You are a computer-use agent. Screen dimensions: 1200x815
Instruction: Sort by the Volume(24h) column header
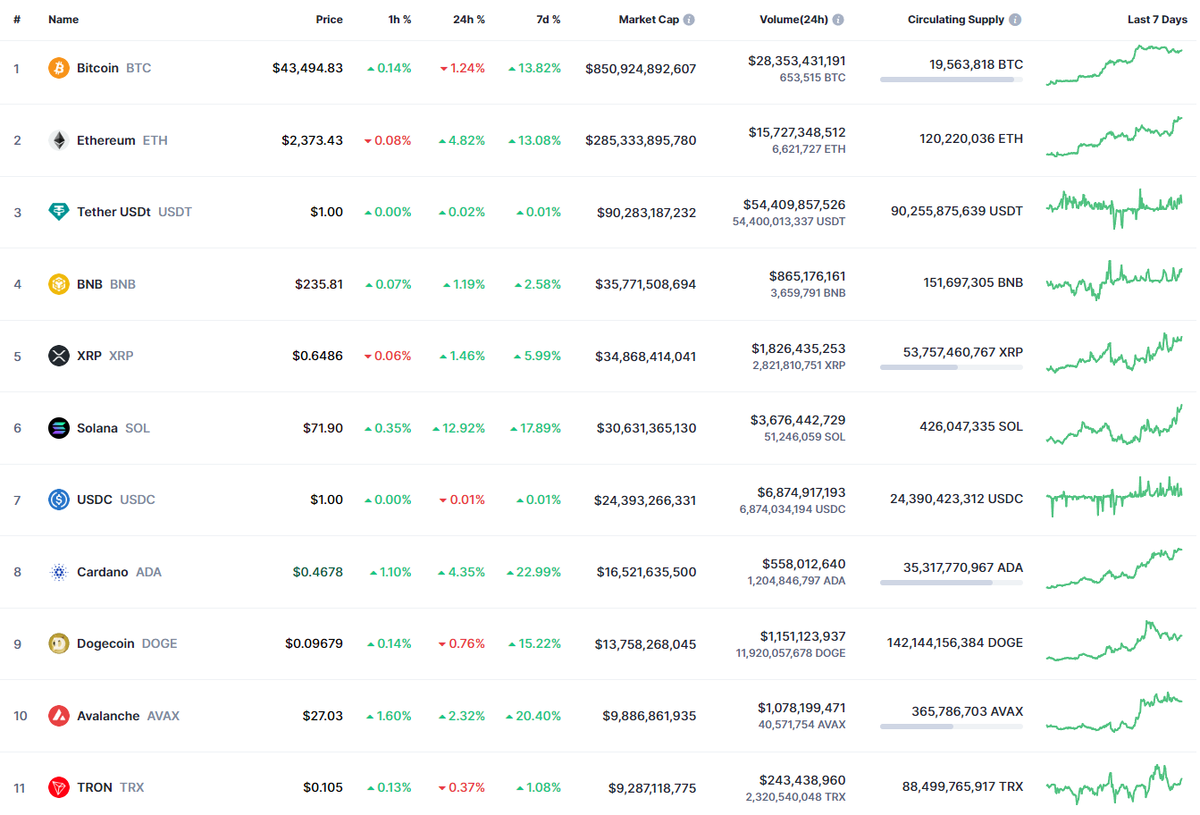coord(793,20)
